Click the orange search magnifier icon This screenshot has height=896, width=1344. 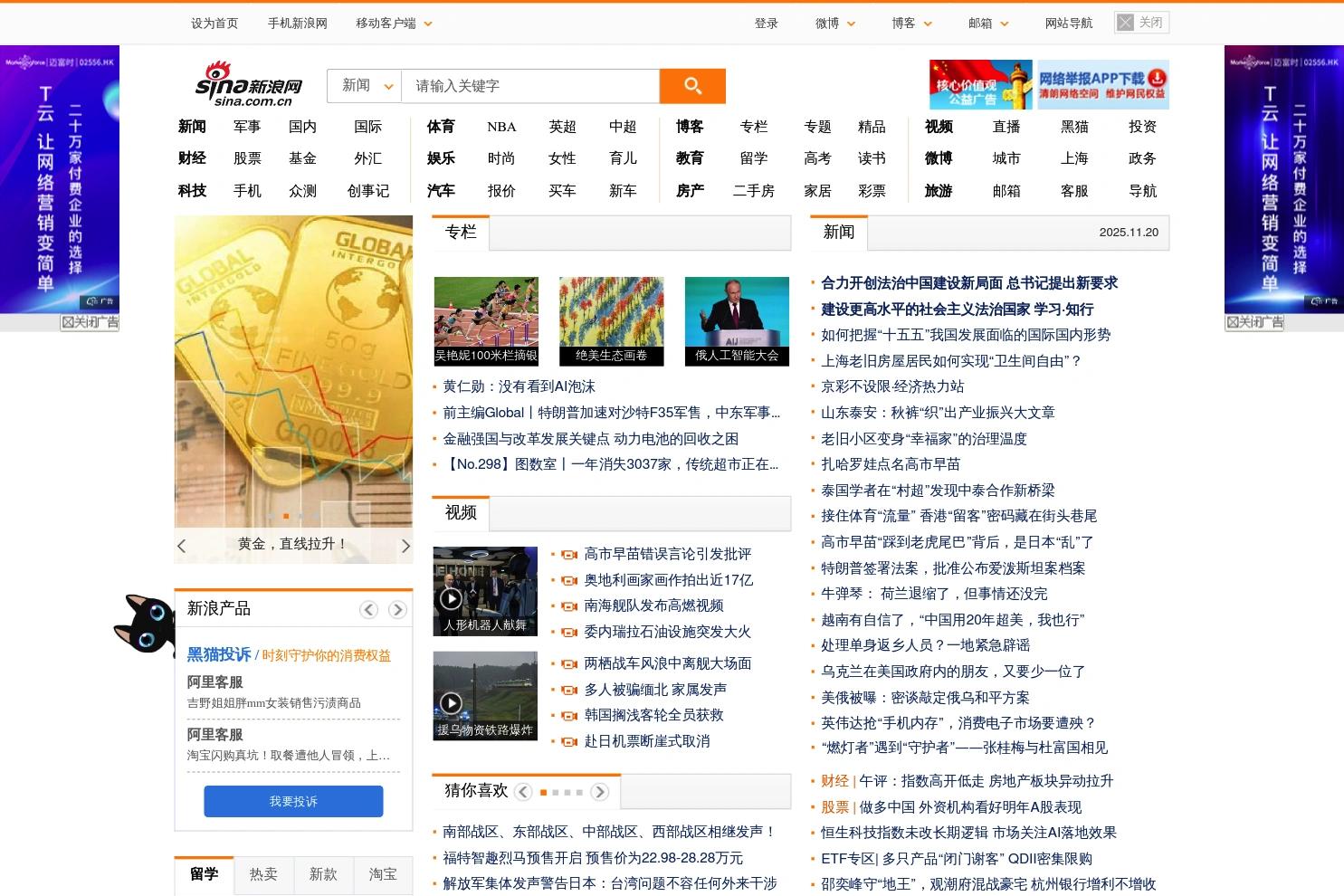[692, 85]
